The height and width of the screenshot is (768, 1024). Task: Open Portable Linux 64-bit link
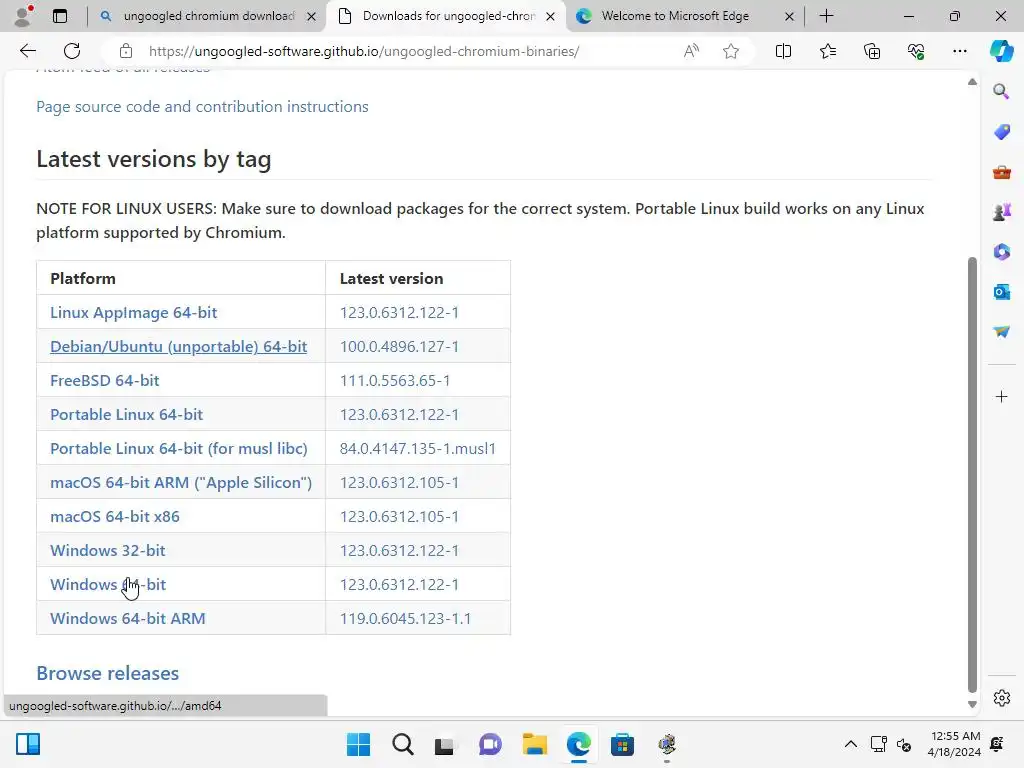click(127, 414)
